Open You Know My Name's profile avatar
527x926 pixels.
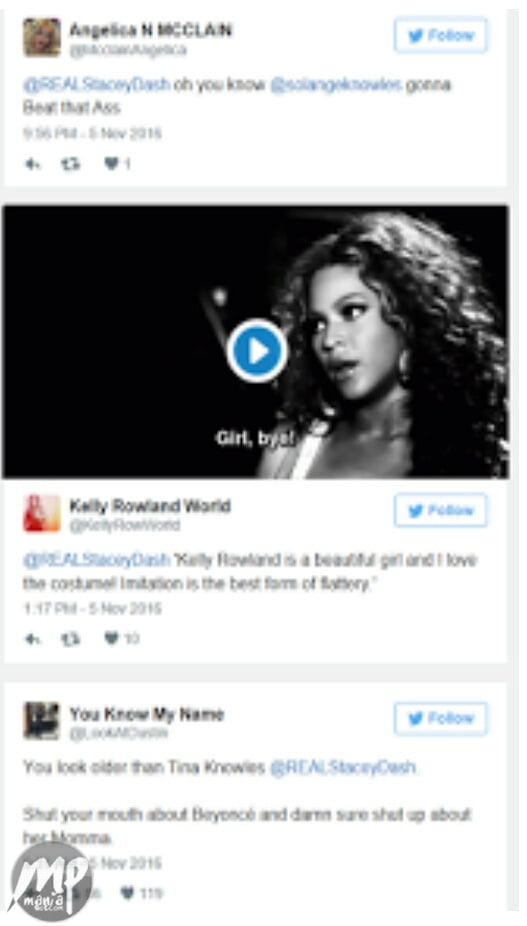coord(42,721)
